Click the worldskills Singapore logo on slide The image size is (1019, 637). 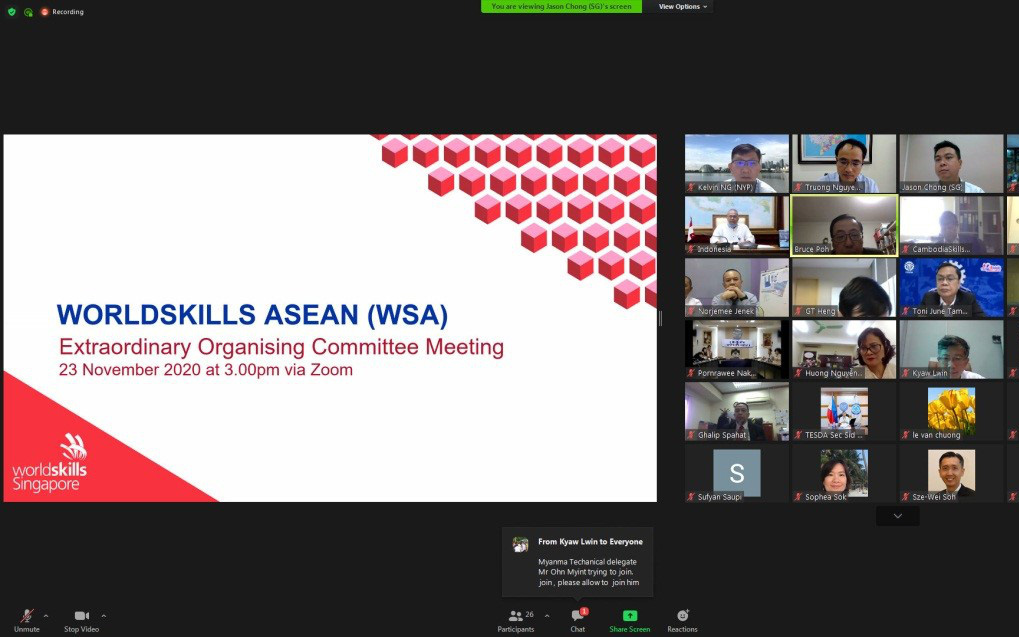click(x=49, y=463)
